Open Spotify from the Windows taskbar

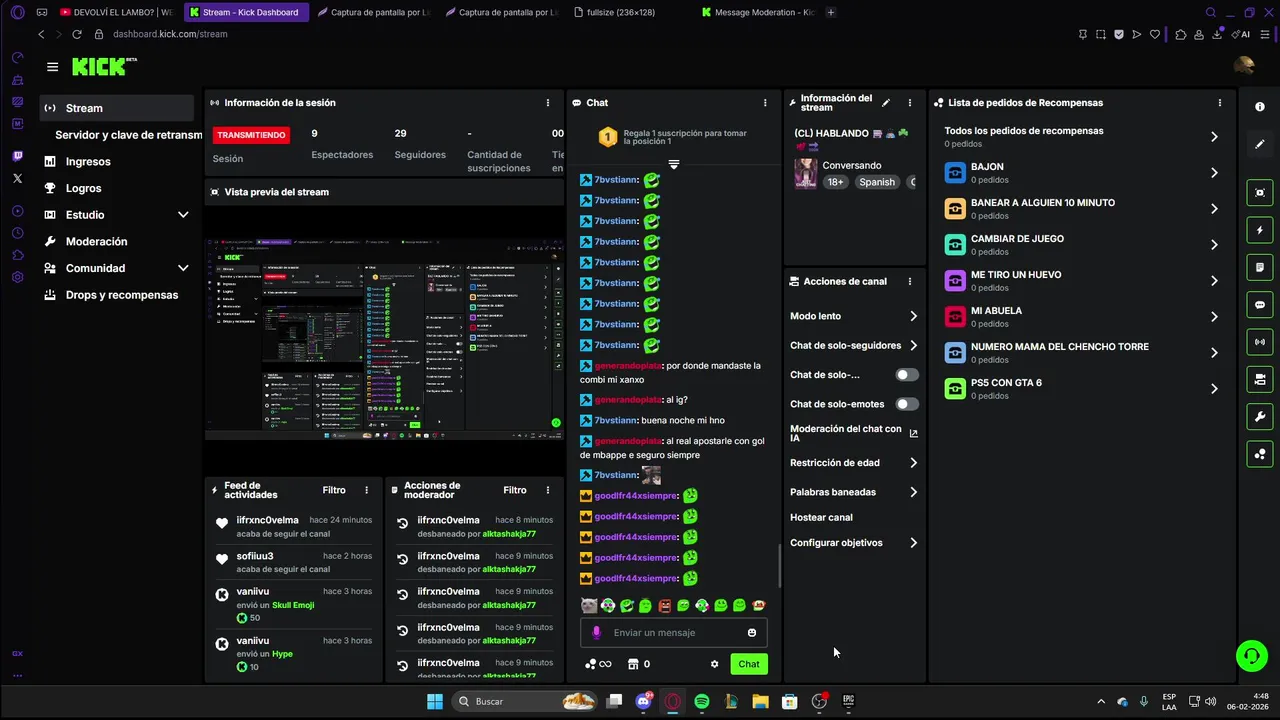[702, 701]
